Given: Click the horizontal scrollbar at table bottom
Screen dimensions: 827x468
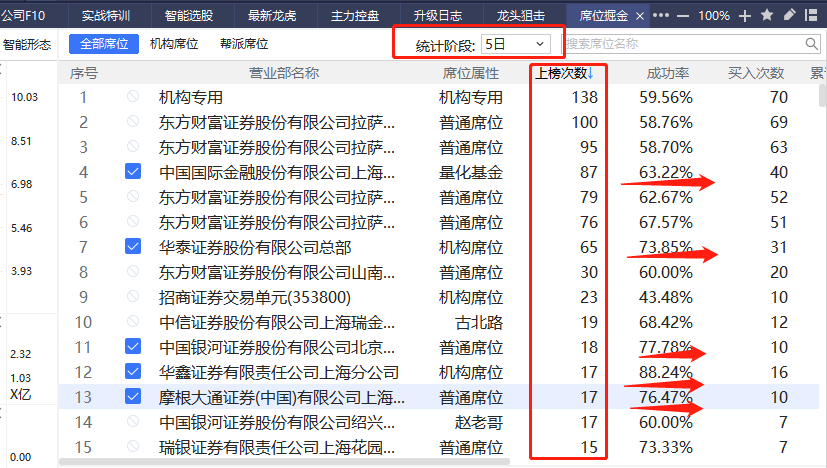Looking at the screenshot, I should point(285,462).
